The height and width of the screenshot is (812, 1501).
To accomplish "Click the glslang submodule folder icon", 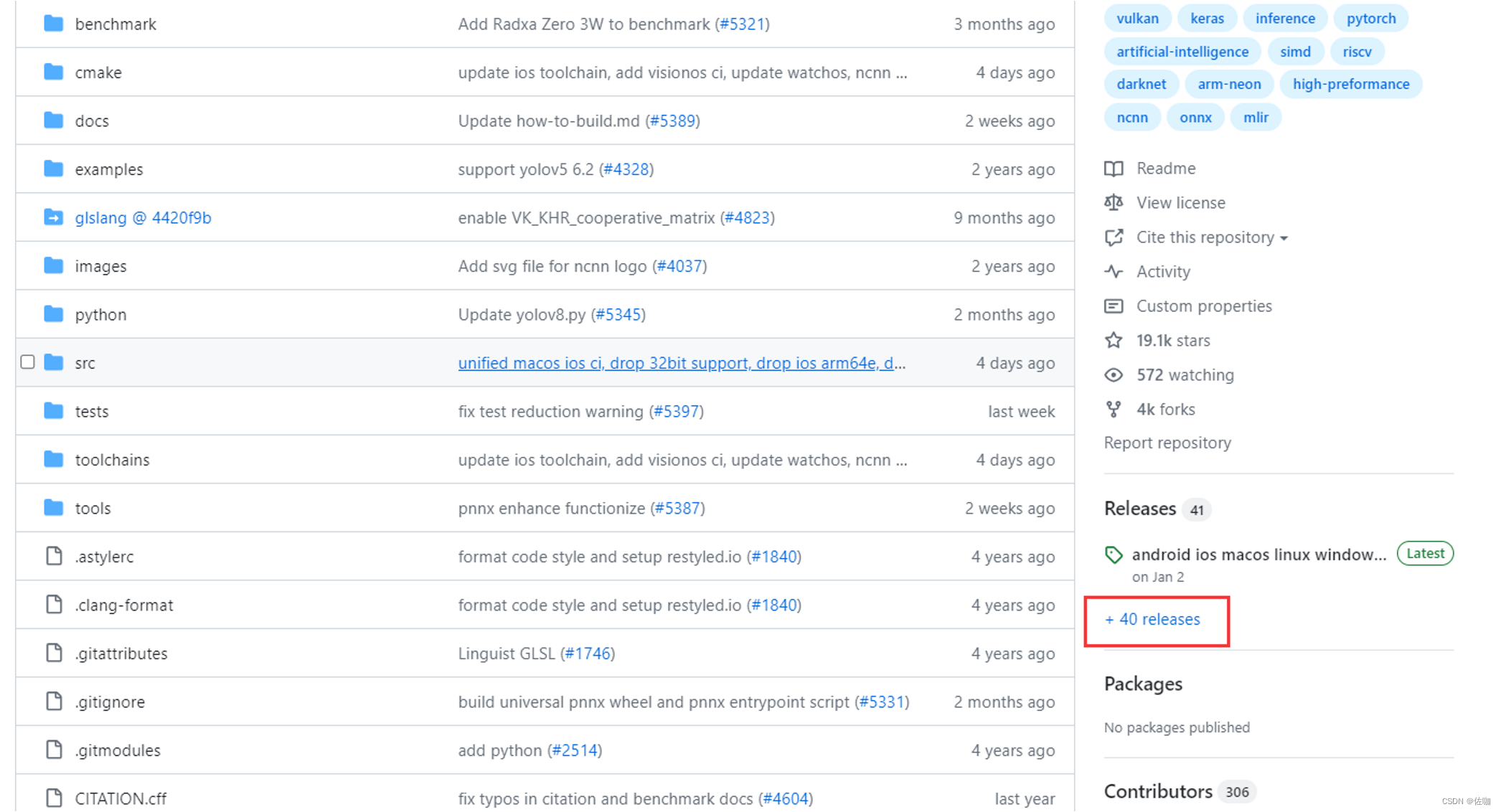I will (x=54, y=217).
